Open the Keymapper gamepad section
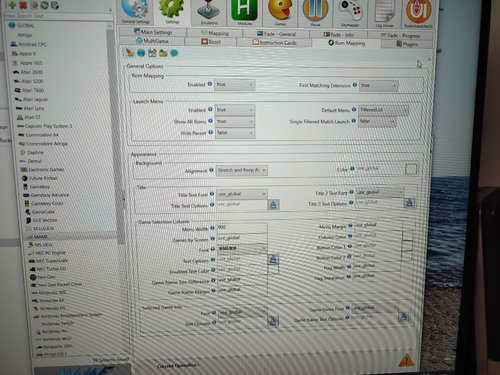This screenshot has width=500, height=375. tap(350, 13)
